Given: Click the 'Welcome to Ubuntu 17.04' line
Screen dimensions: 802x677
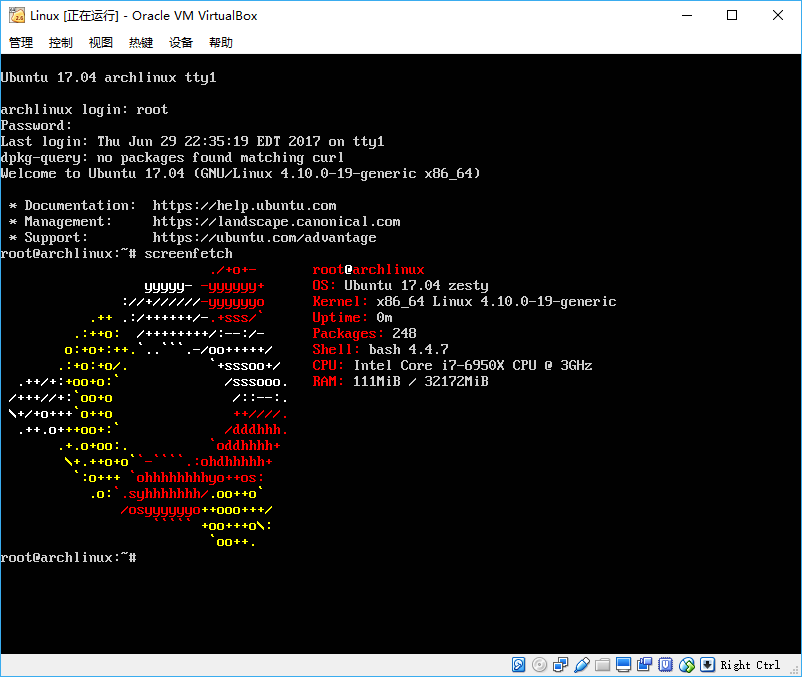Looking at the screenshot, I should (240, 174).
